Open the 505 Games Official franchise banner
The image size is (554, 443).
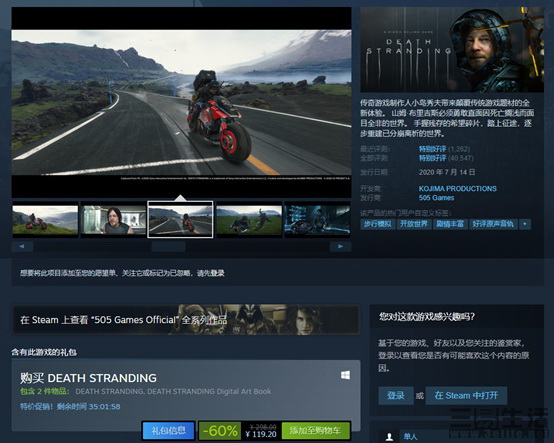click(x=186, y=320)
